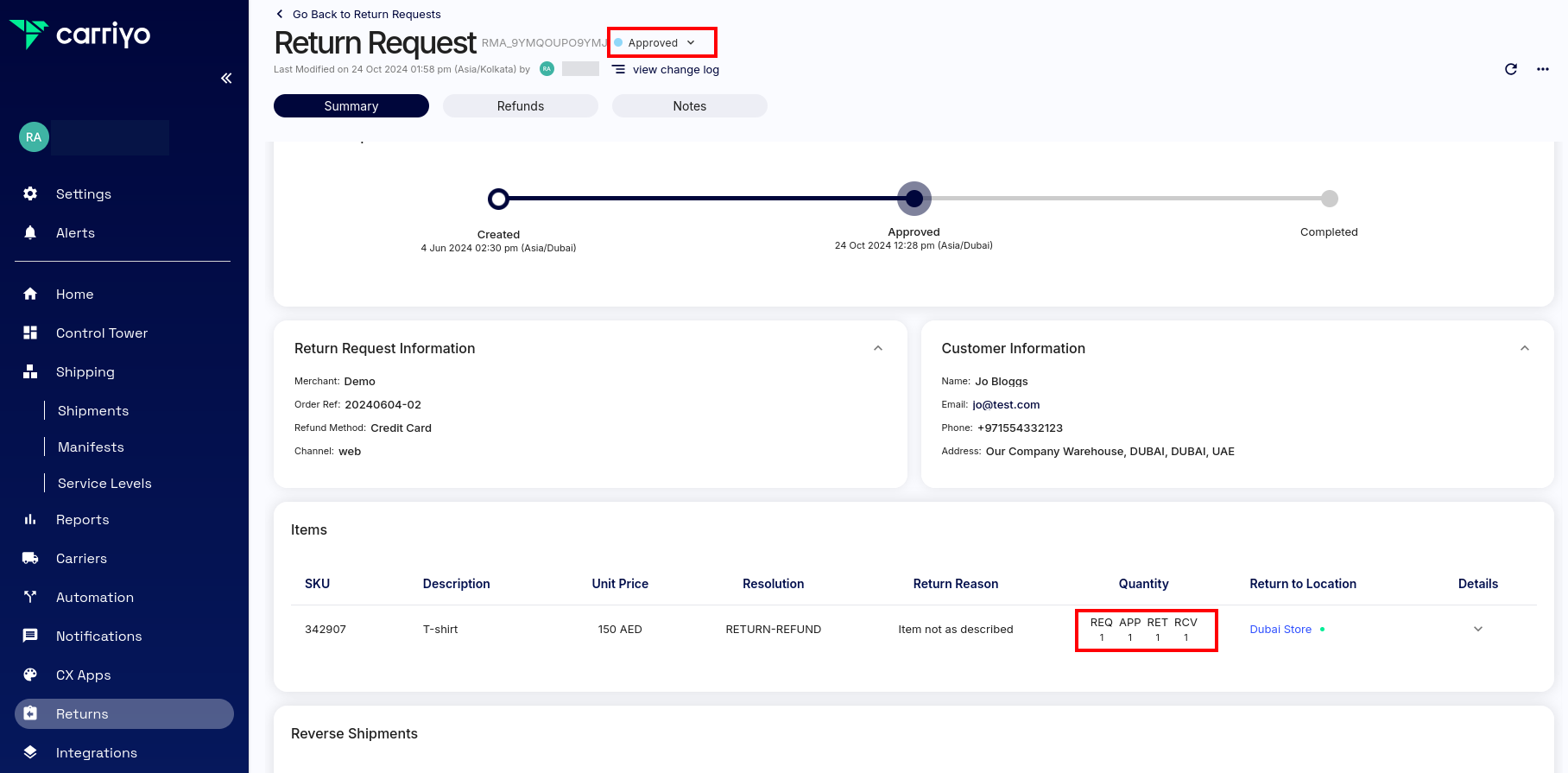The width and height of the screenshot is (1568, 773).
Task: Click the refresh icon at top right
Action: (x=1510, y=69)
